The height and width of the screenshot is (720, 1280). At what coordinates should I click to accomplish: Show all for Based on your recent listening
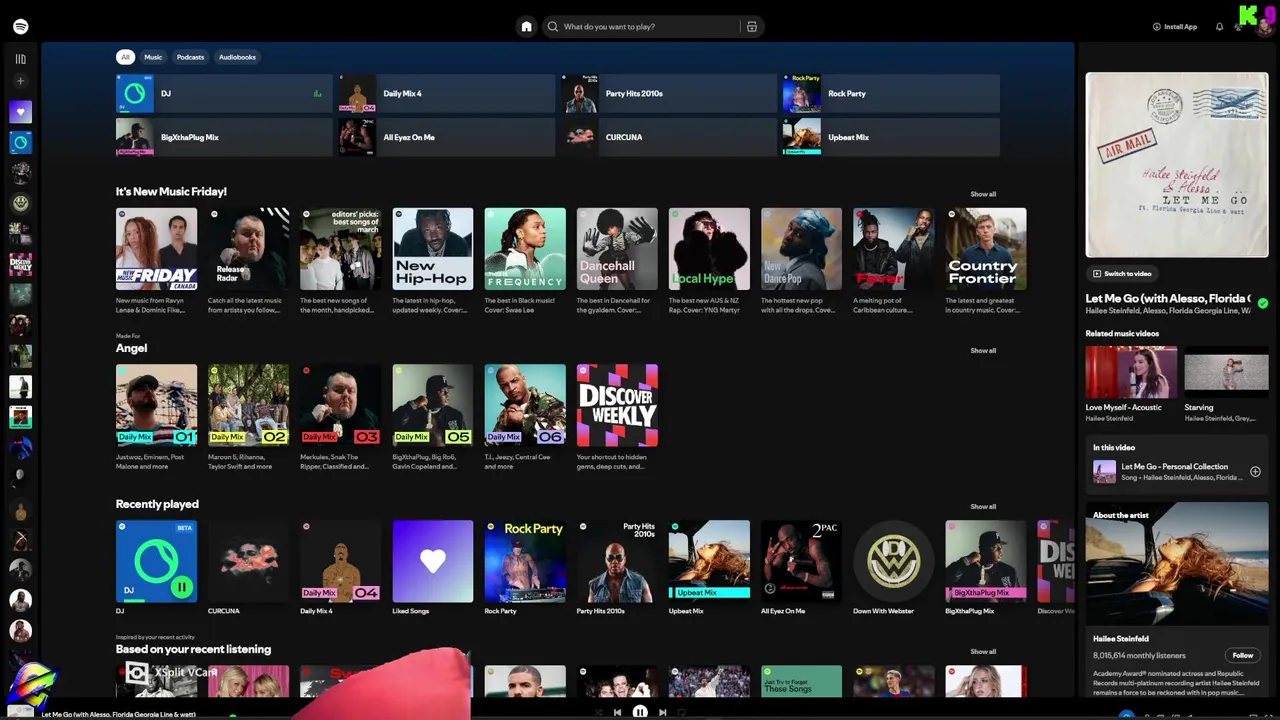click(x=983, y=651)
